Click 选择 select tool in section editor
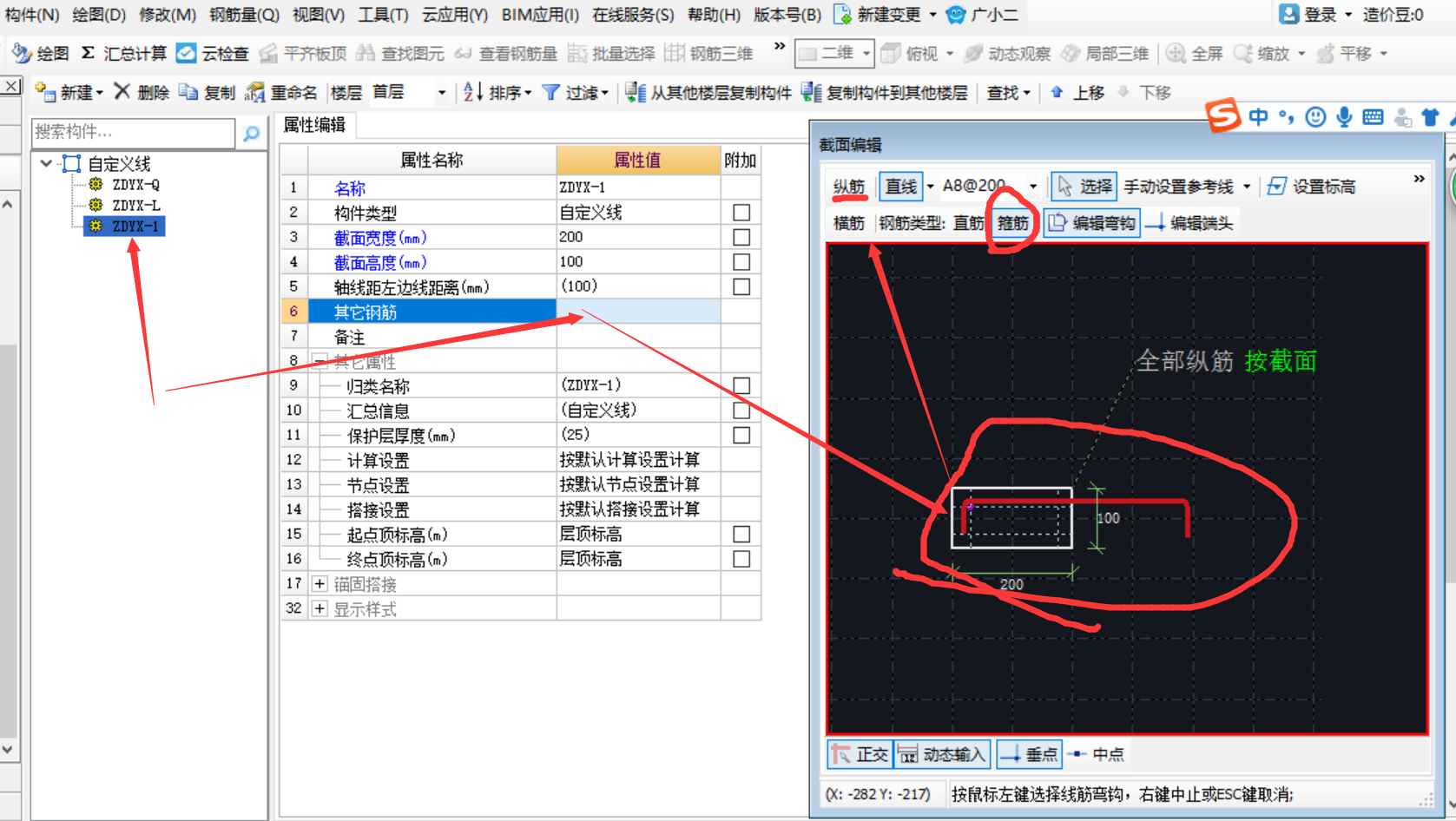Screen dimensions: 1456x821 1084,187
